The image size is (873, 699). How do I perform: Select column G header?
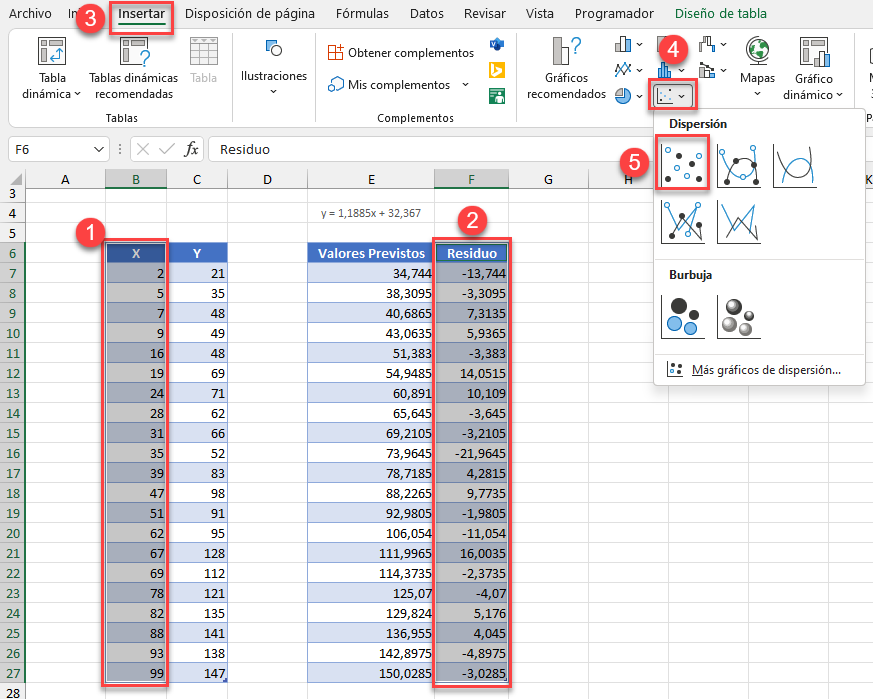548,179
